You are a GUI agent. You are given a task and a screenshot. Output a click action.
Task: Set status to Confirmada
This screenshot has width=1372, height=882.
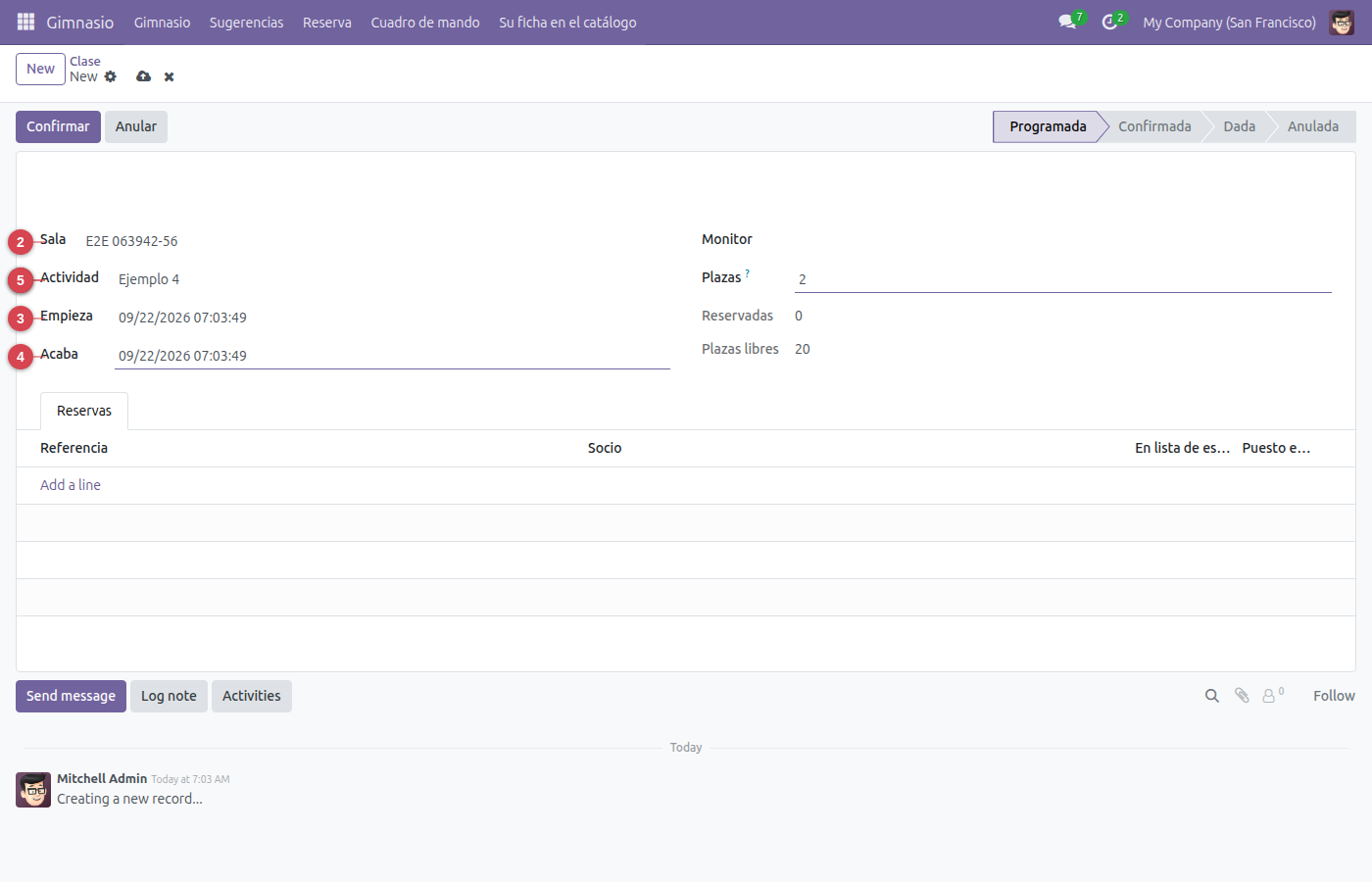[x=1154, y=126]
